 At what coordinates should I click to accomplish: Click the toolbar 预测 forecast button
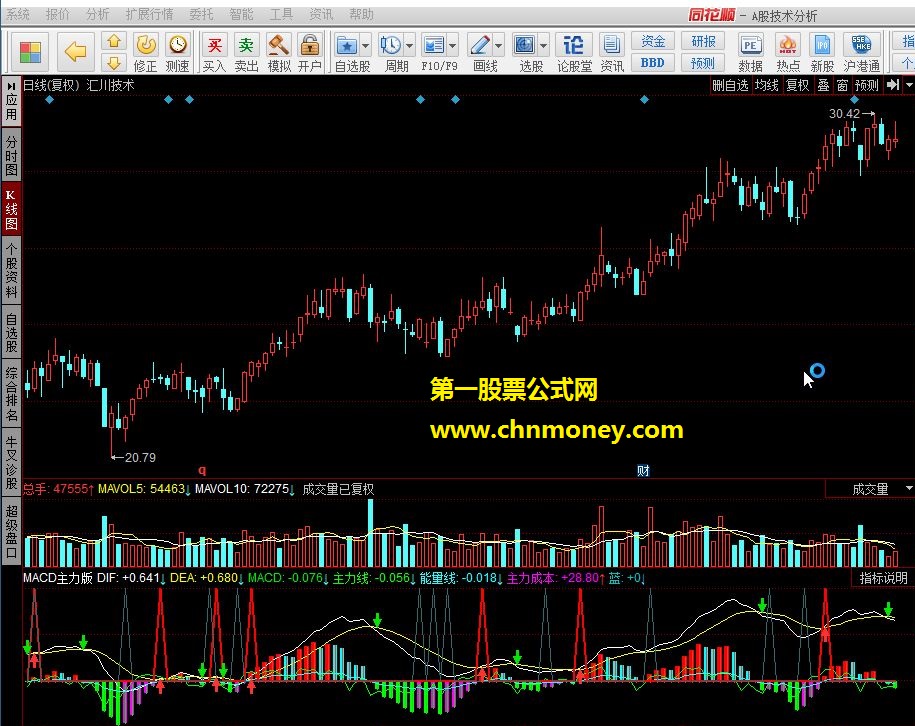tap(703, 62)
